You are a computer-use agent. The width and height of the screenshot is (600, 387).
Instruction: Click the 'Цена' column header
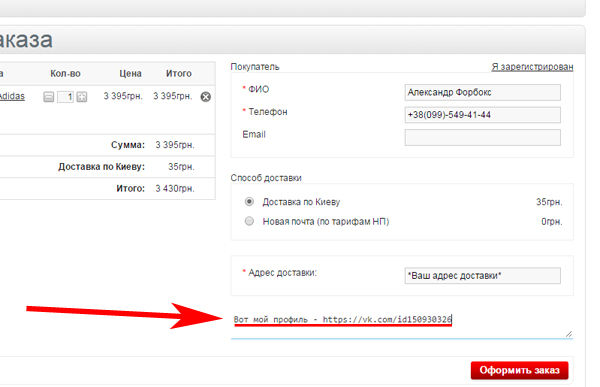(130, 73)
